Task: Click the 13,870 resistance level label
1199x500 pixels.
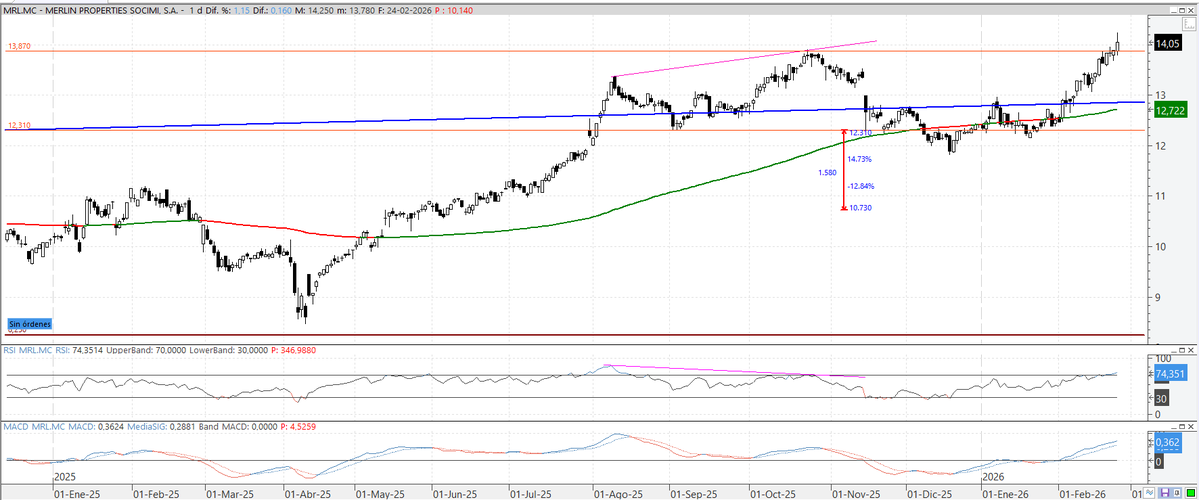Action: pos(19,47)
